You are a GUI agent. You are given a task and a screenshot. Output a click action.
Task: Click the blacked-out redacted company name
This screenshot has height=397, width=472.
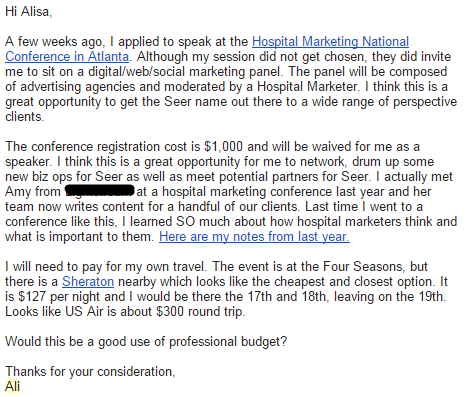(100, 190)
